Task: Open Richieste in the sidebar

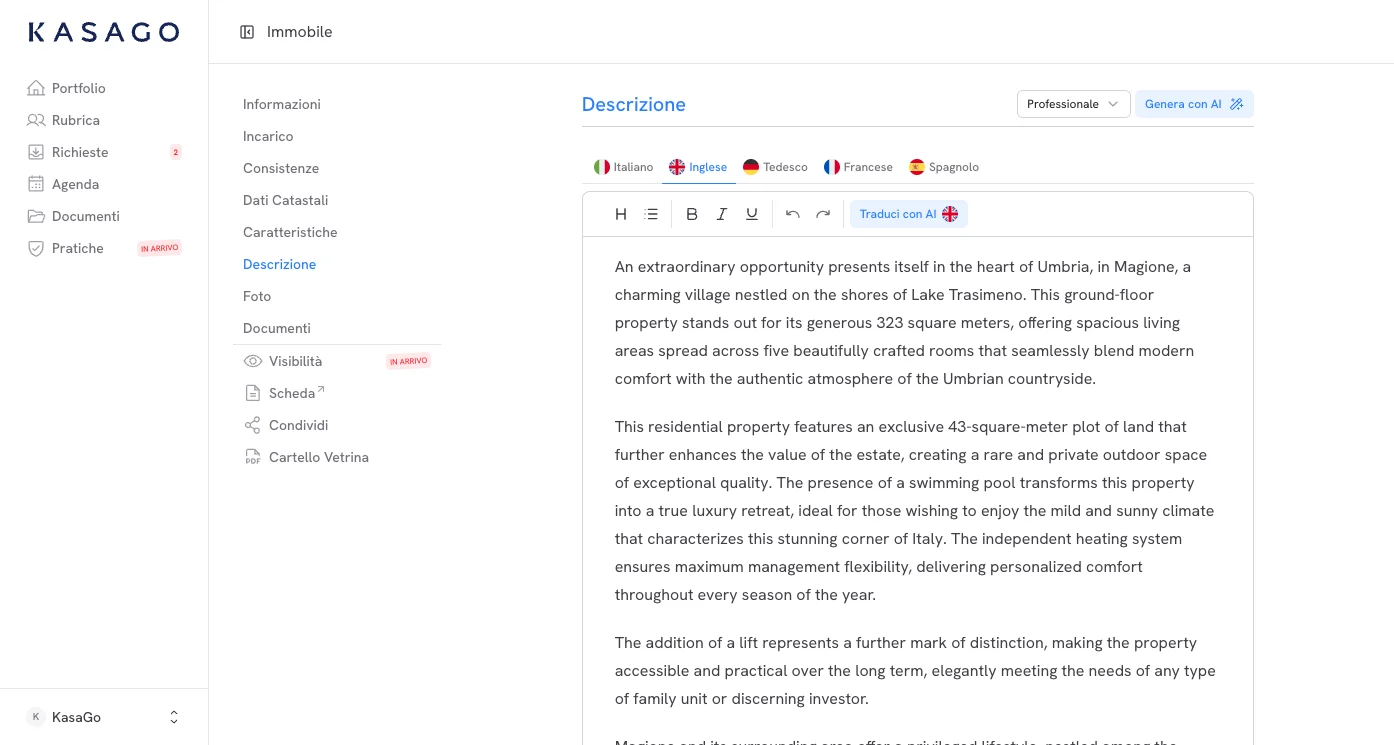Action: [x=80, y=152]
